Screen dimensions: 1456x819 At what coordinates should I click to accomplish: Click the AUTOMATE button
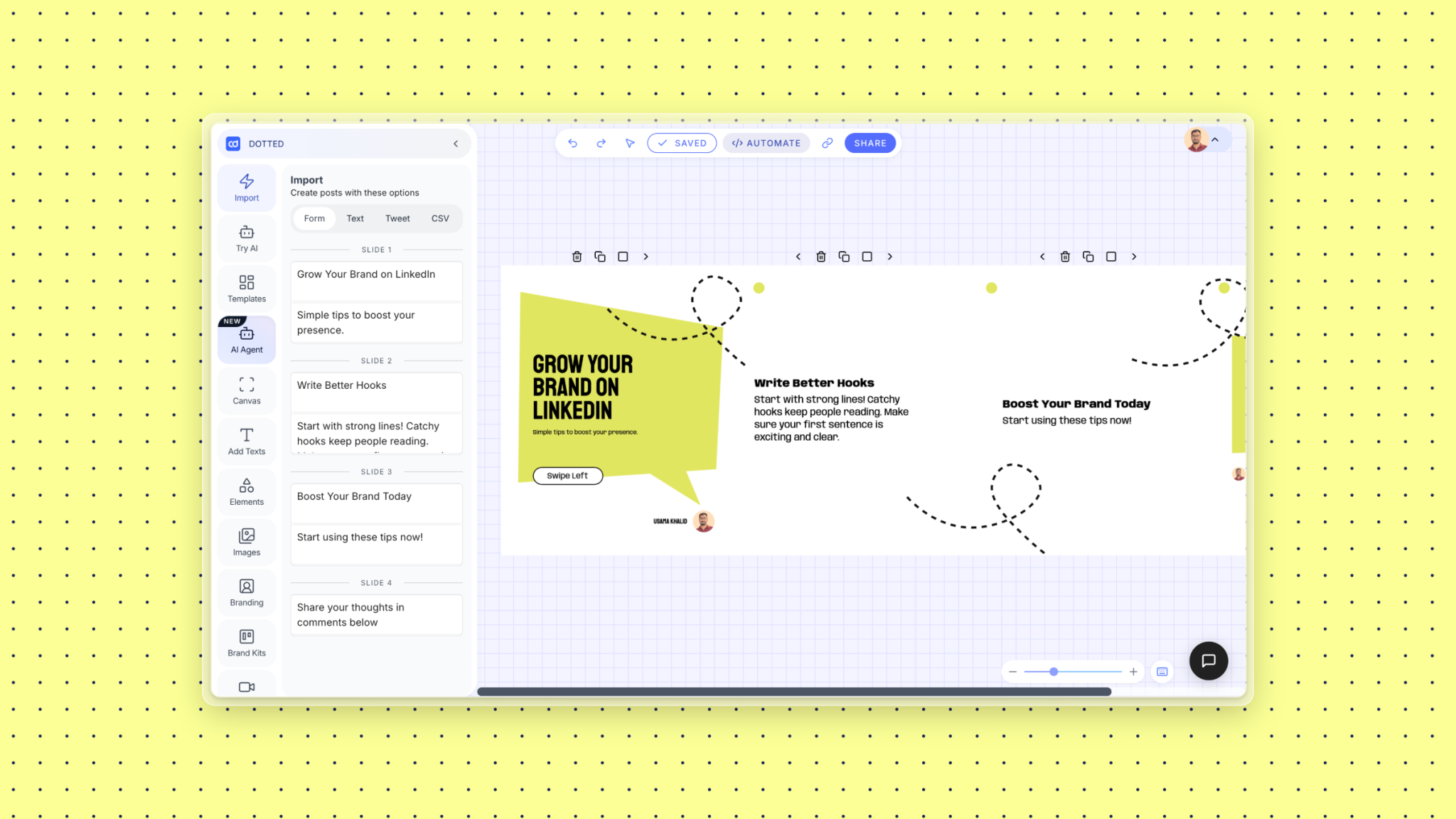(x=766, y=143)
